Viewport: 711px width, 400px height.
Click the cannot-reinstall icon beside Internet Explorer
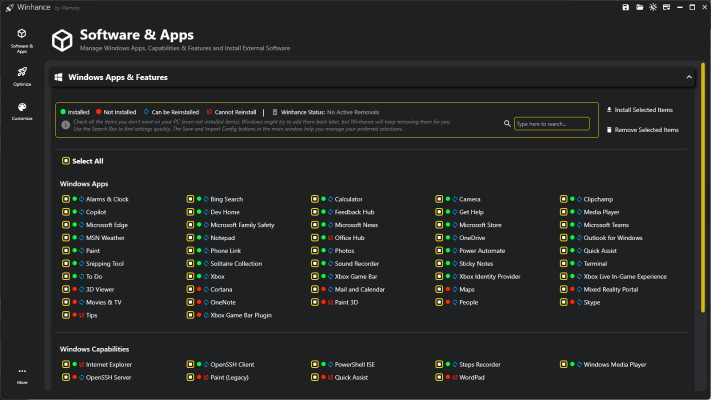click(x=82, y=364)
